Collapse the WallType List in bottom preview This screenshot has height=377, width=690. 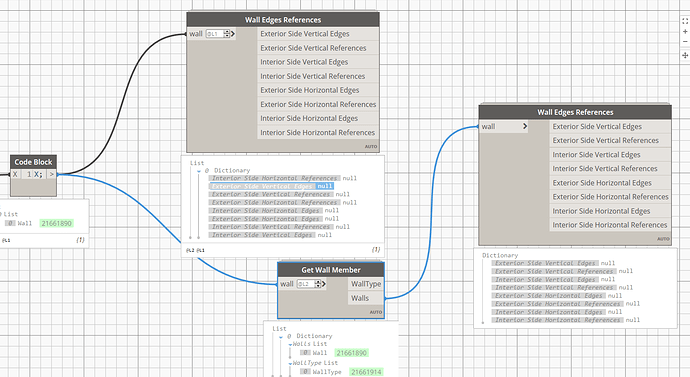[290, 363]
